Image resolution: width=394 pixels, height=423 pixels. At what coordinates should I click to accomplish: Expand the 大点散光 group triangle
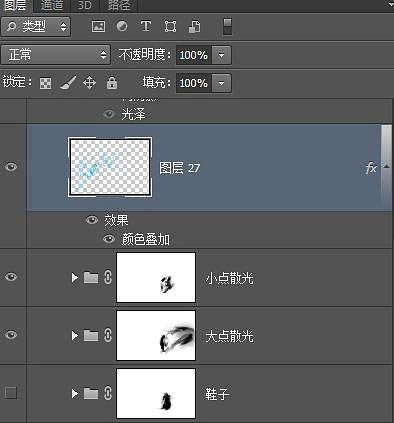(75, 335)
